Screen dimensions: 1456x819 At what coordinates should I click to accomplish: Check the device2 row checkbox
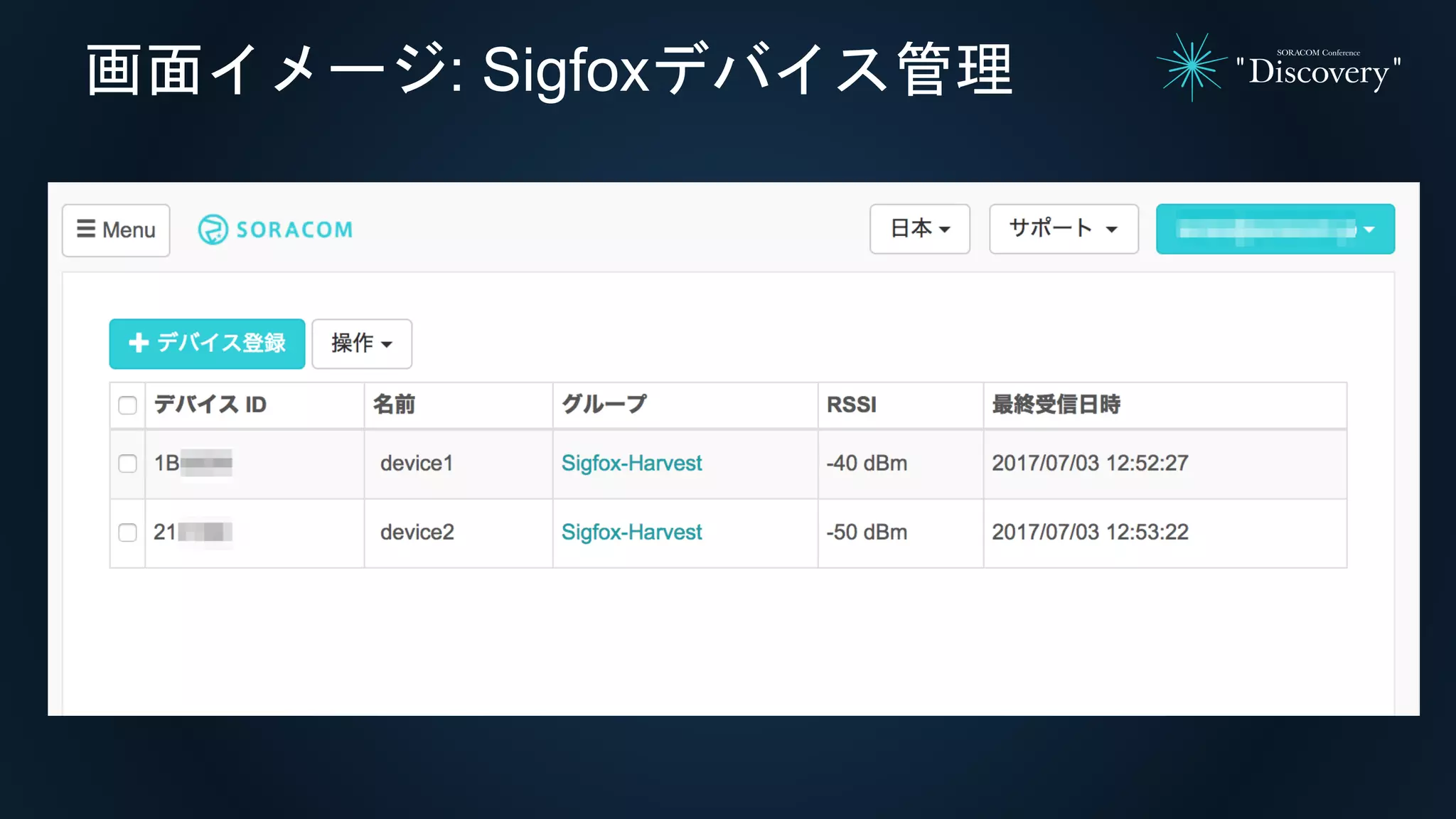(x=127, y=532)
